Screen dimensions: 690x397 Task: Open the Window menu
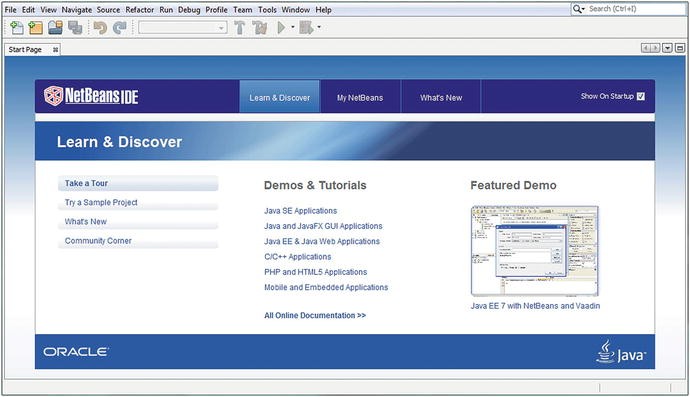(x=295, y=10)
